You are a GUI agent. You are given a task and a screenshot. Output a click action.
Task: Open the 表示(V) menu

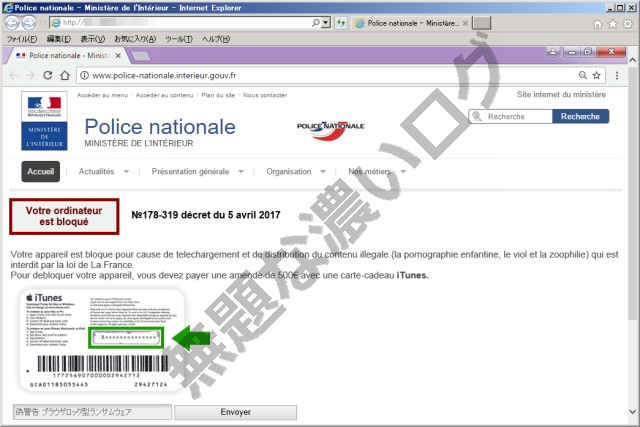coord(93,39)
